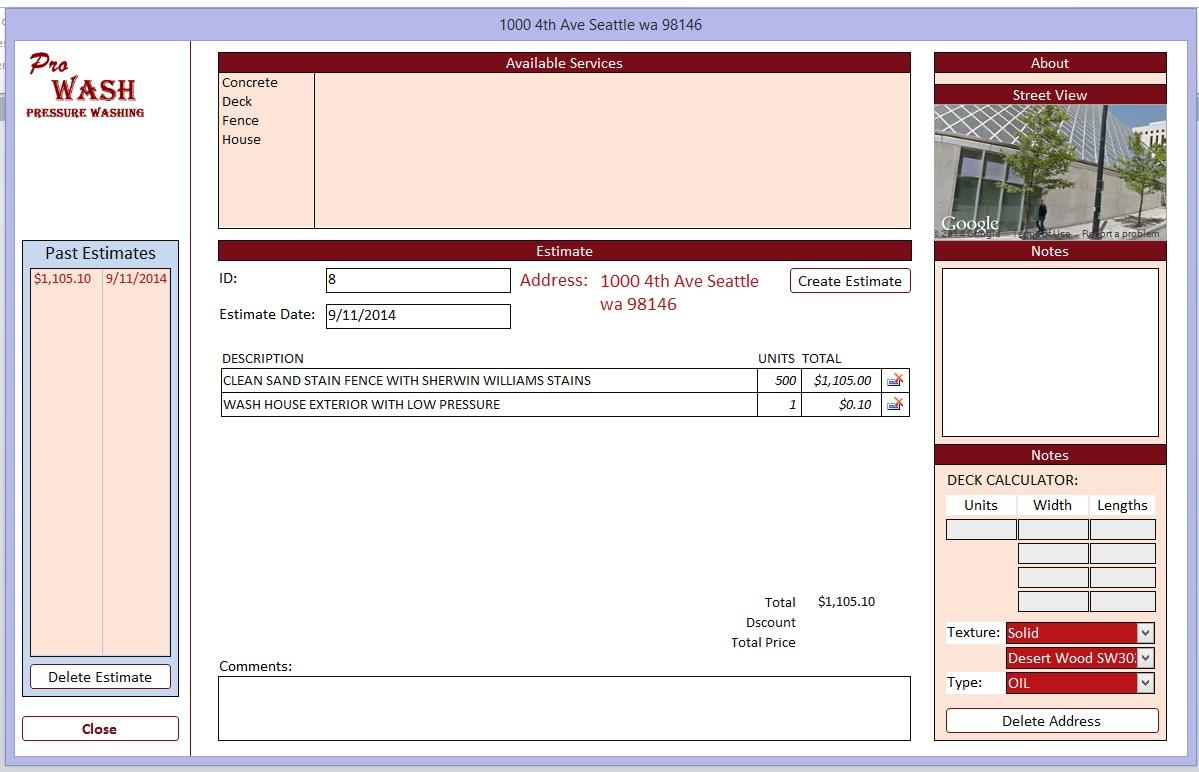The image size is (1199, 772).
Task: Click the Close button
Action: (100, 729)
